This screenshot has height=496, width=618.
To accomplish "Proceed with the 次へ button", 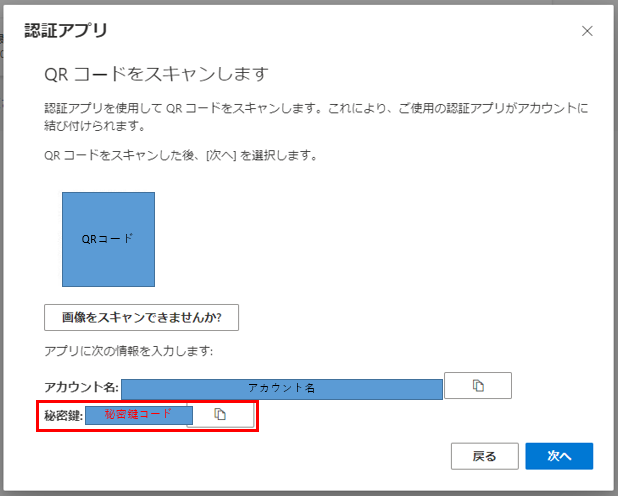I will point(559,456).
